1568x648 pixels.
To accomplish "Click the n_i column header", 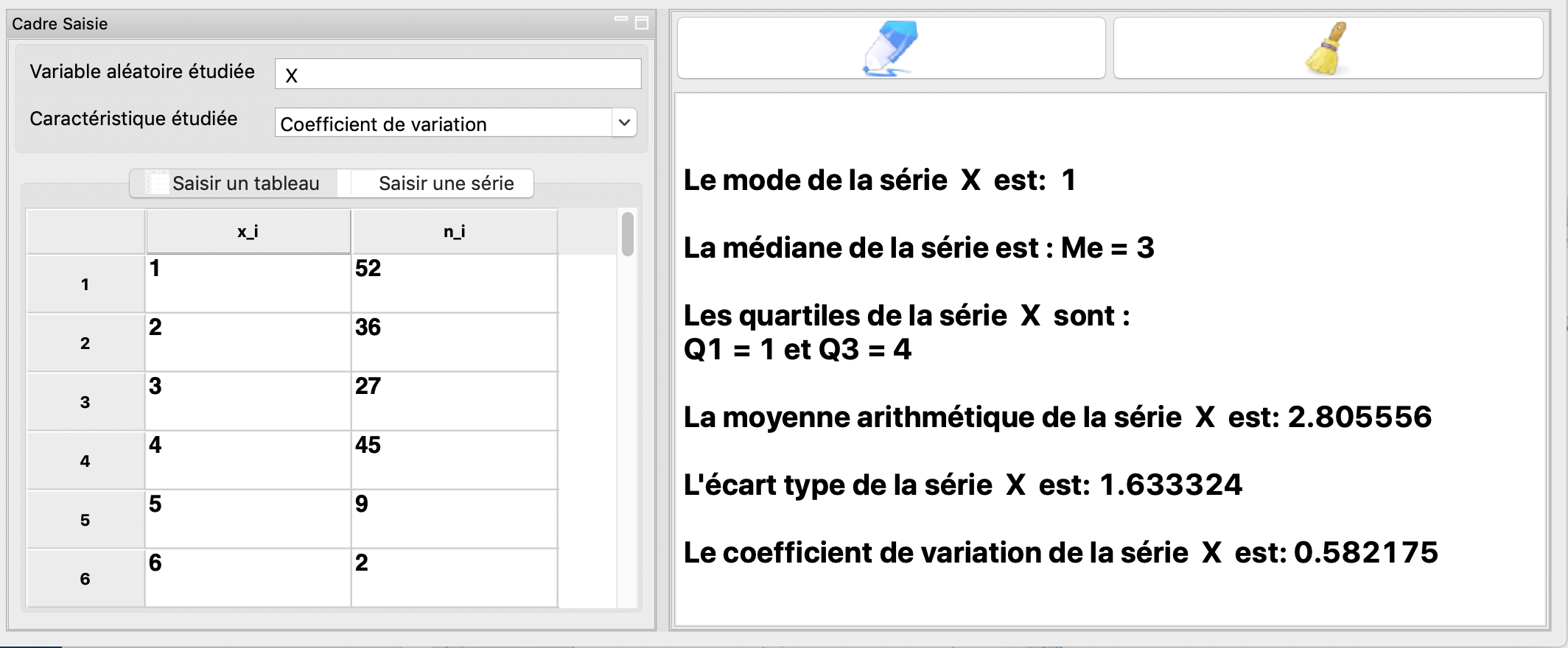I will 454,230.
